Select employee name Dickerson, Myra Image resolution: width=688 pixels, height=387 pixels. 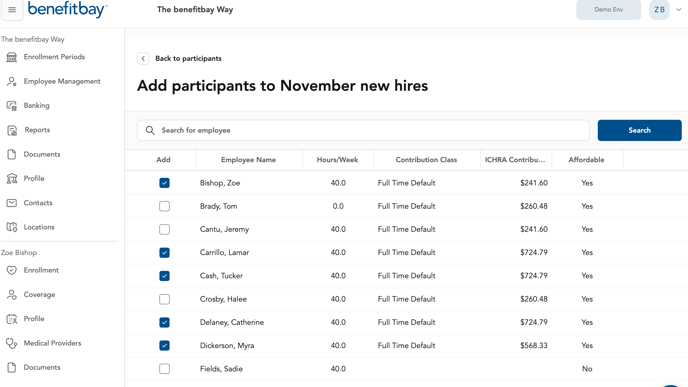click(227, 346)
